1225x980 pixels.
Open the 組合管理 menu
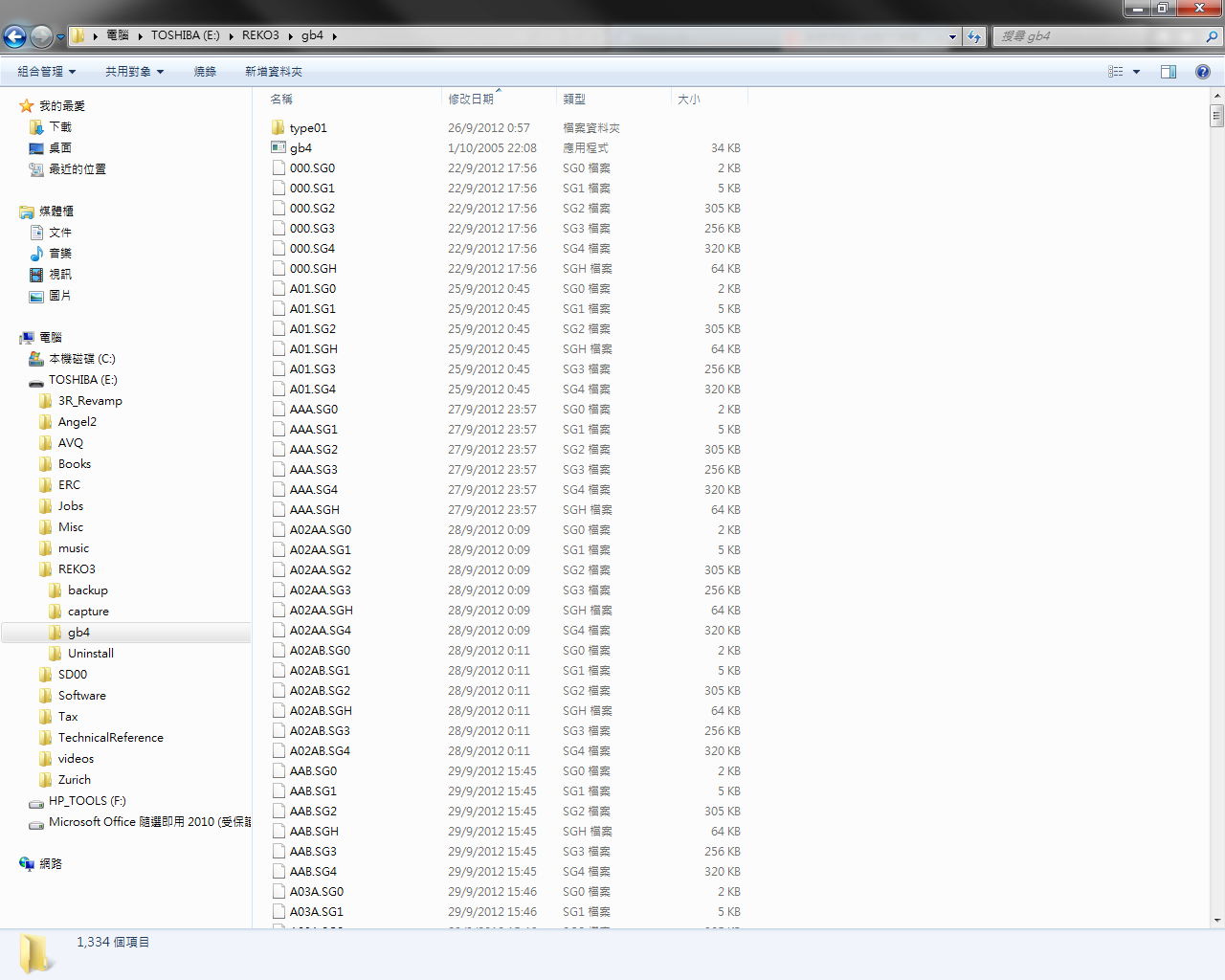[x=46, y=72]
